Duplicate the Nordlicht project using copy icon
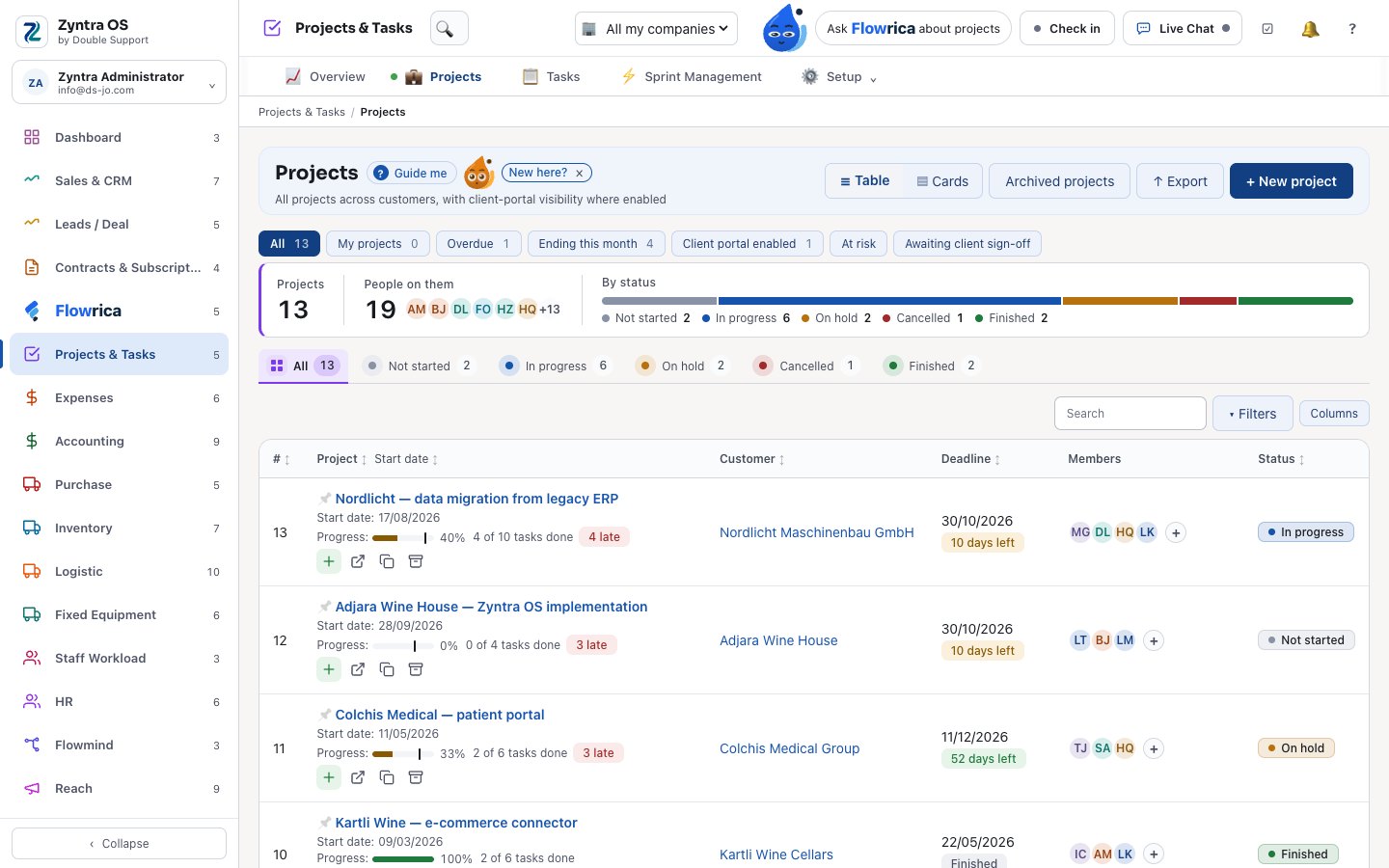The height and width of the screenshot is (868, 1389). pos(387,561)
